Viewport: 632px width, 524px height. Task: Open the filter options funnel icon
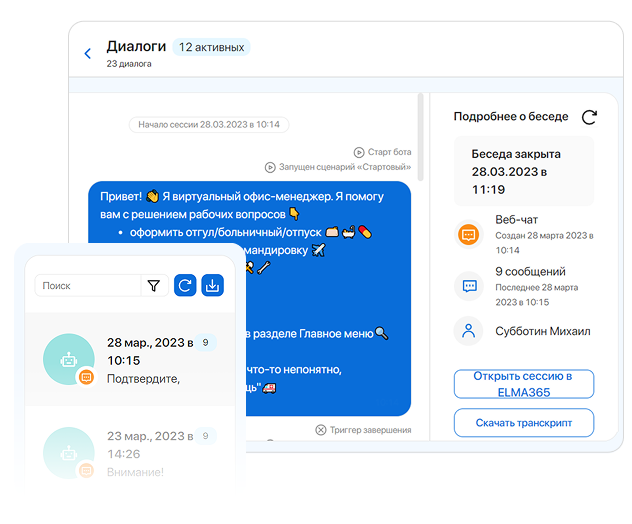point(154,286)
